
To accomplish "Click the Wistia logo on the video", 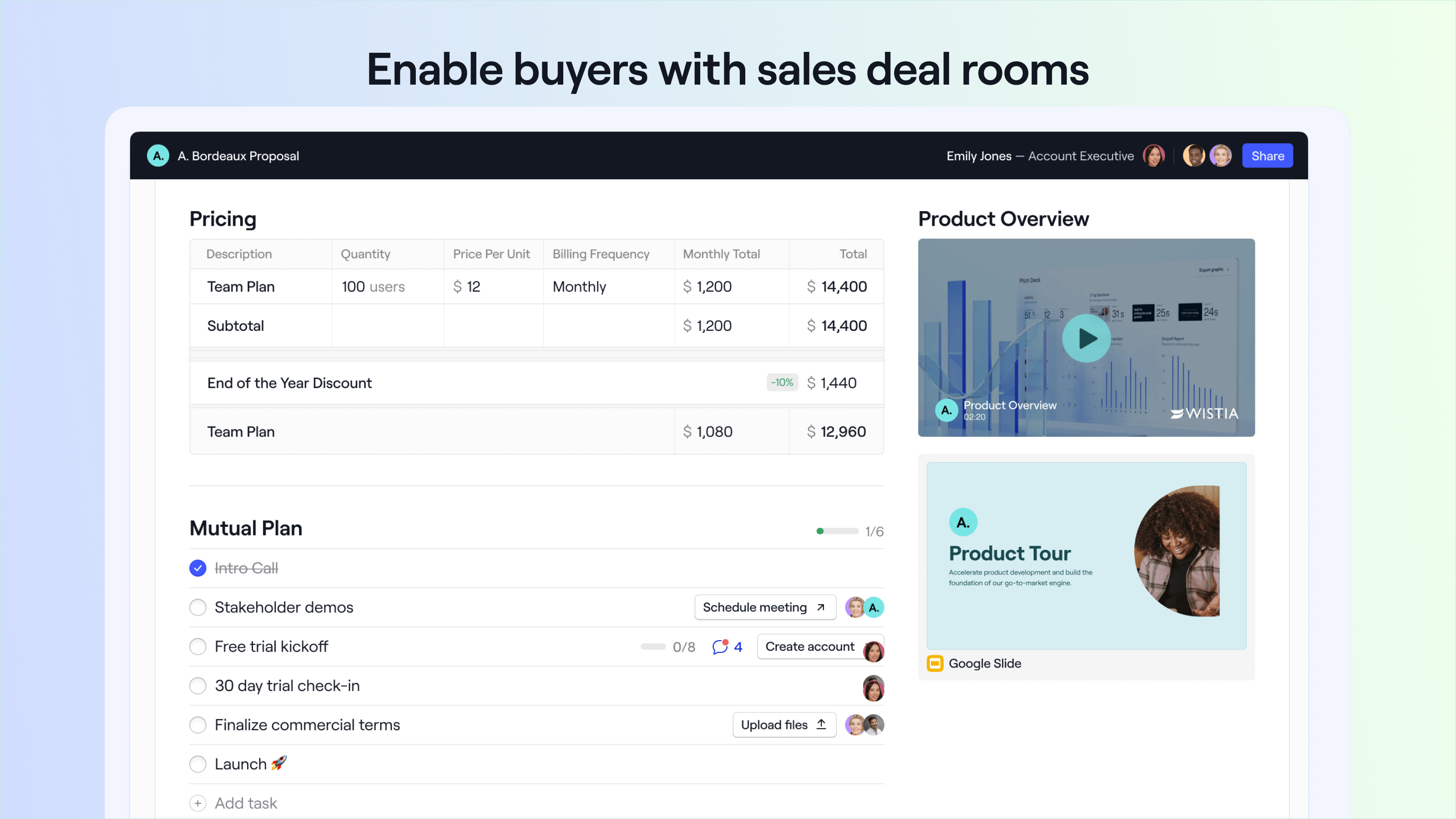I will pos(1204,413).
